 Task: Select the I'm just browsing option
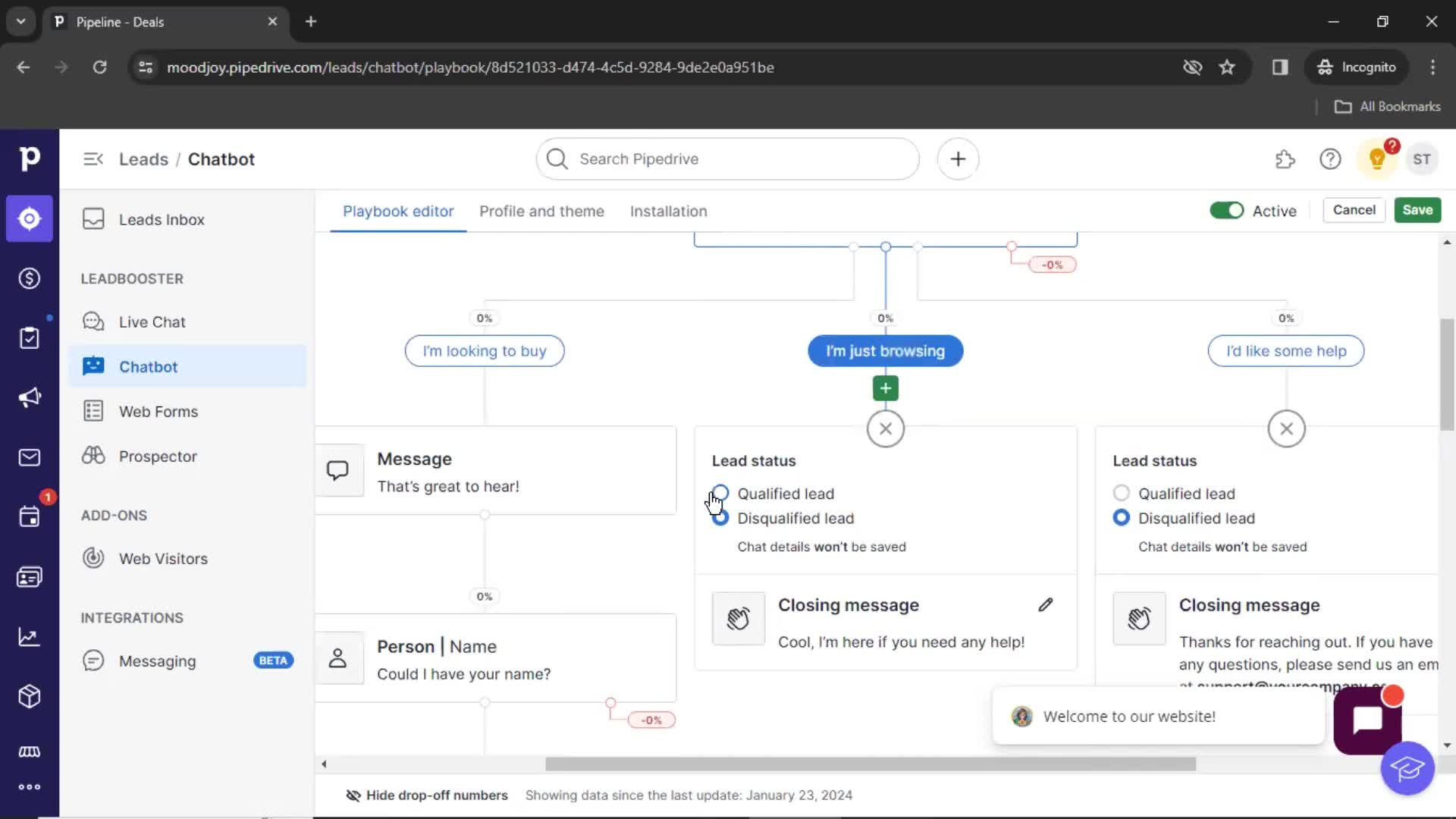885,351
